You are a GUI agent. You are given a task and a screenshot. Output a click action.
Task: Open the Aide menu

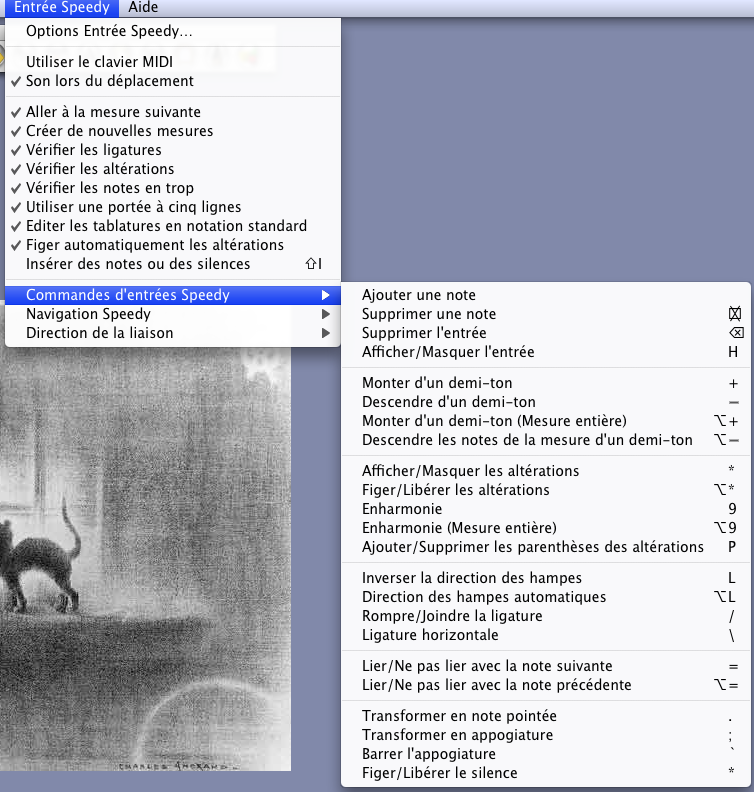(x=143, y=8)
